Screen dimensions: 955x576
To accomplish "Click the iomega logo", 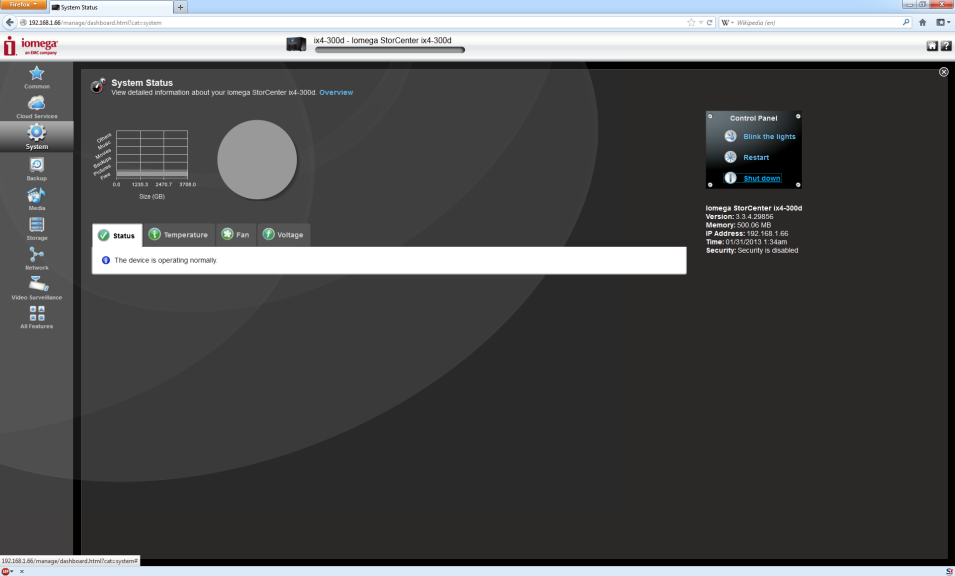I will (30, 46).
